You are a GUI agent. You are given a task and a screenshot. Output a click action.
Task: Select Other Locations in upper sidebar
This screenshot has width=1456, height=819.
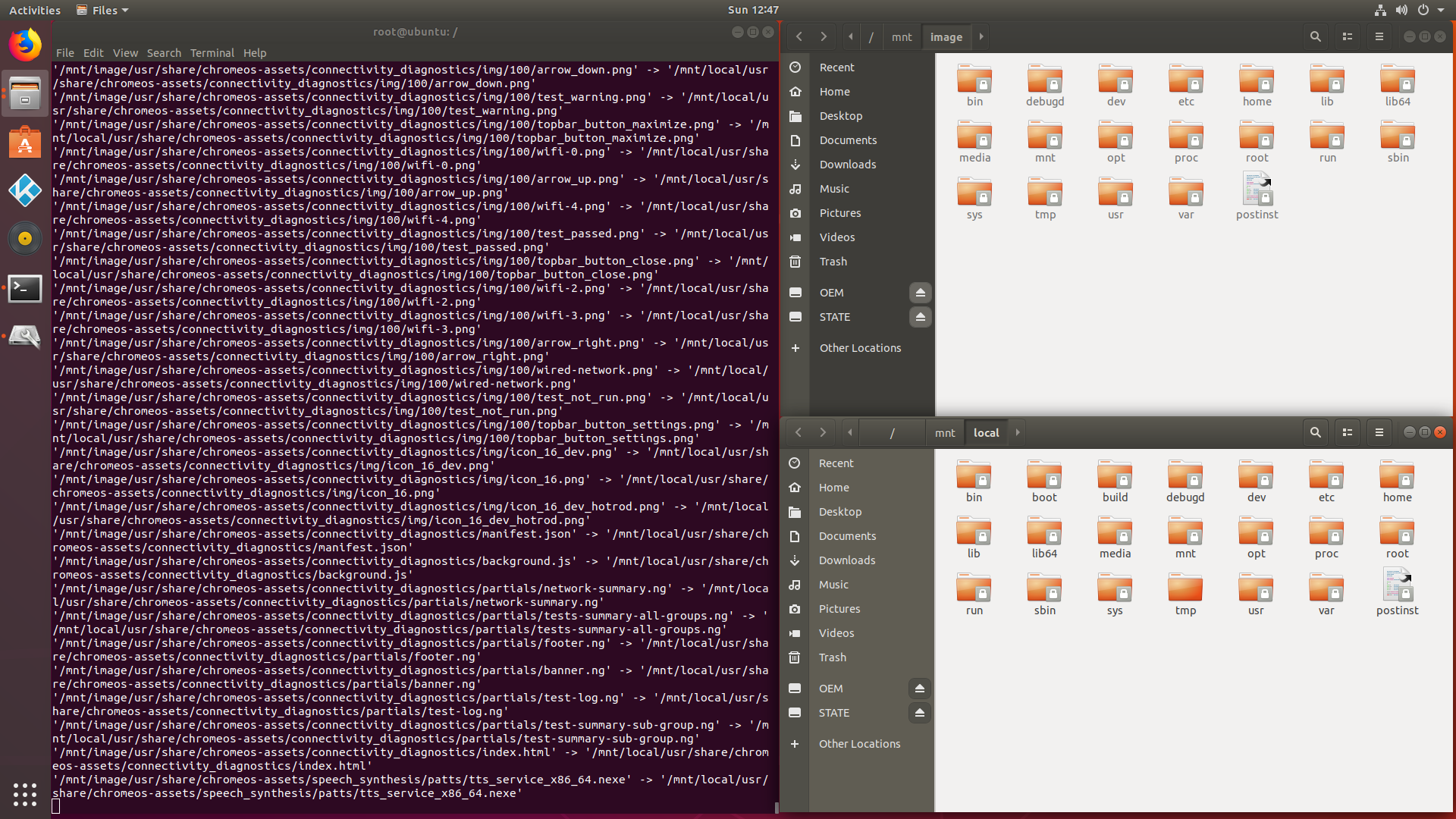860,348
